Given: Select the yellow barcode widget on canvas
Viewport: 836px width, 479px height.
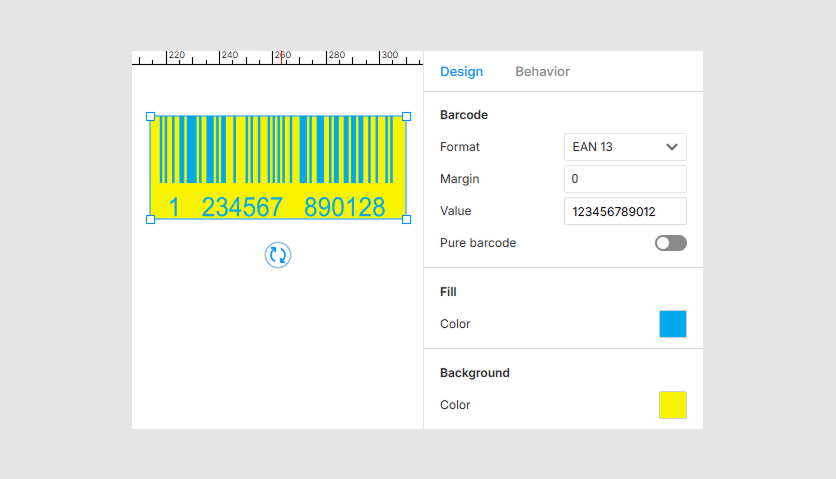Looking at the screenshot, I should coord(278,168).
